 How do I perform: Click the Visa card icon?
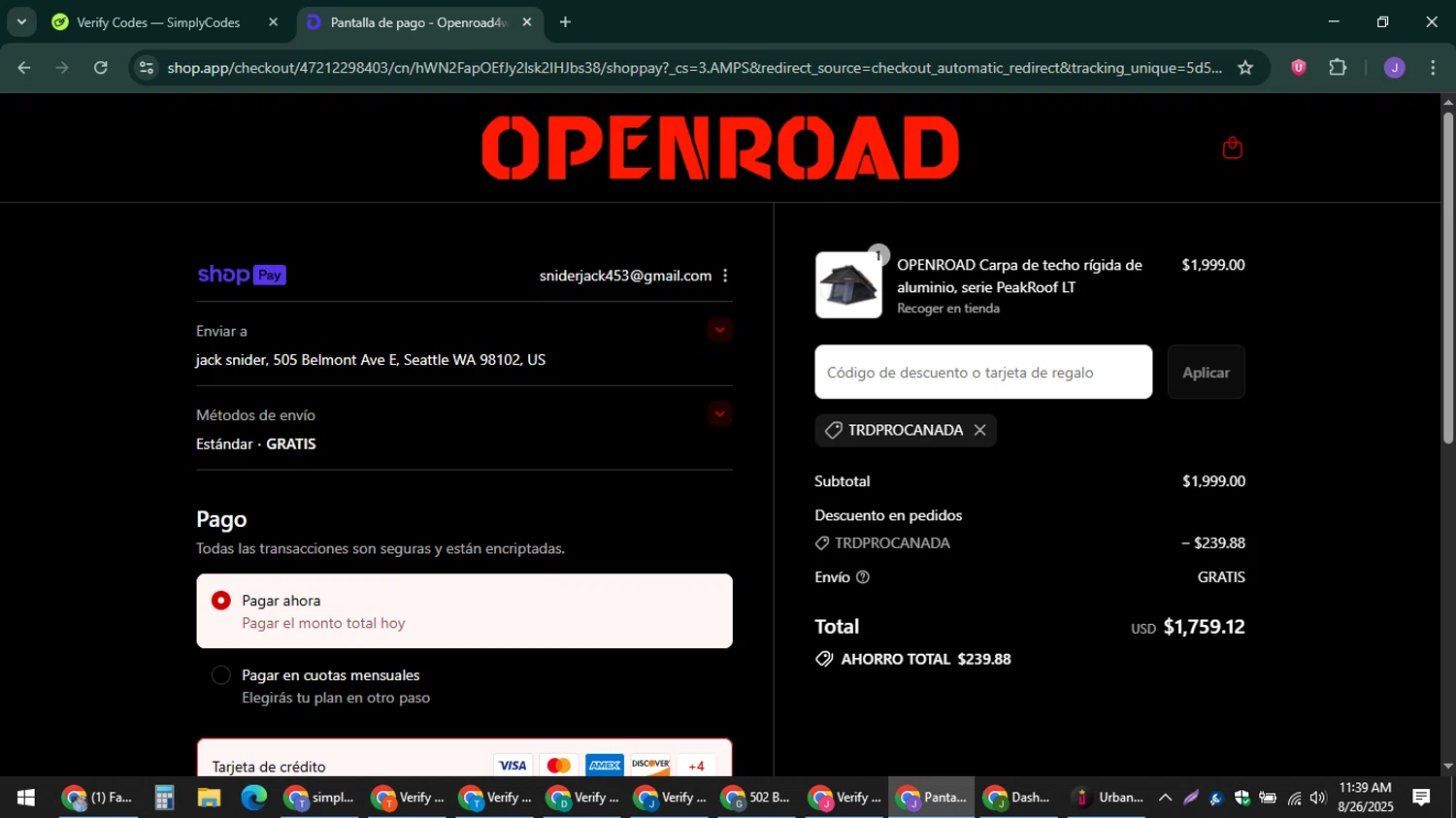(x=513, y=766)
